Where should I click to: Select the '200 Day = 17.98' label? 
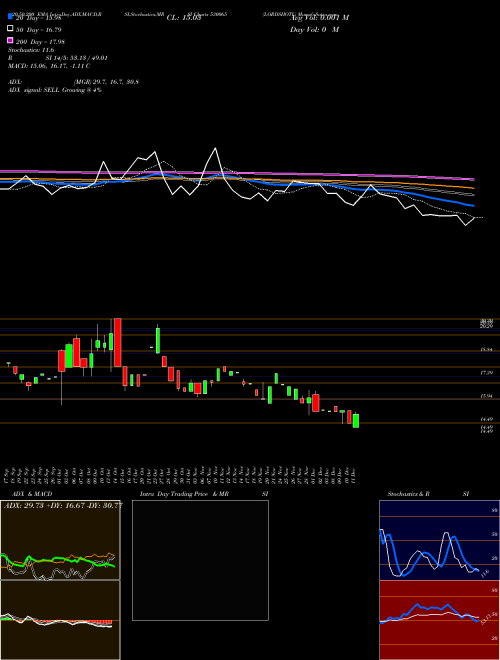coord(40,42)
